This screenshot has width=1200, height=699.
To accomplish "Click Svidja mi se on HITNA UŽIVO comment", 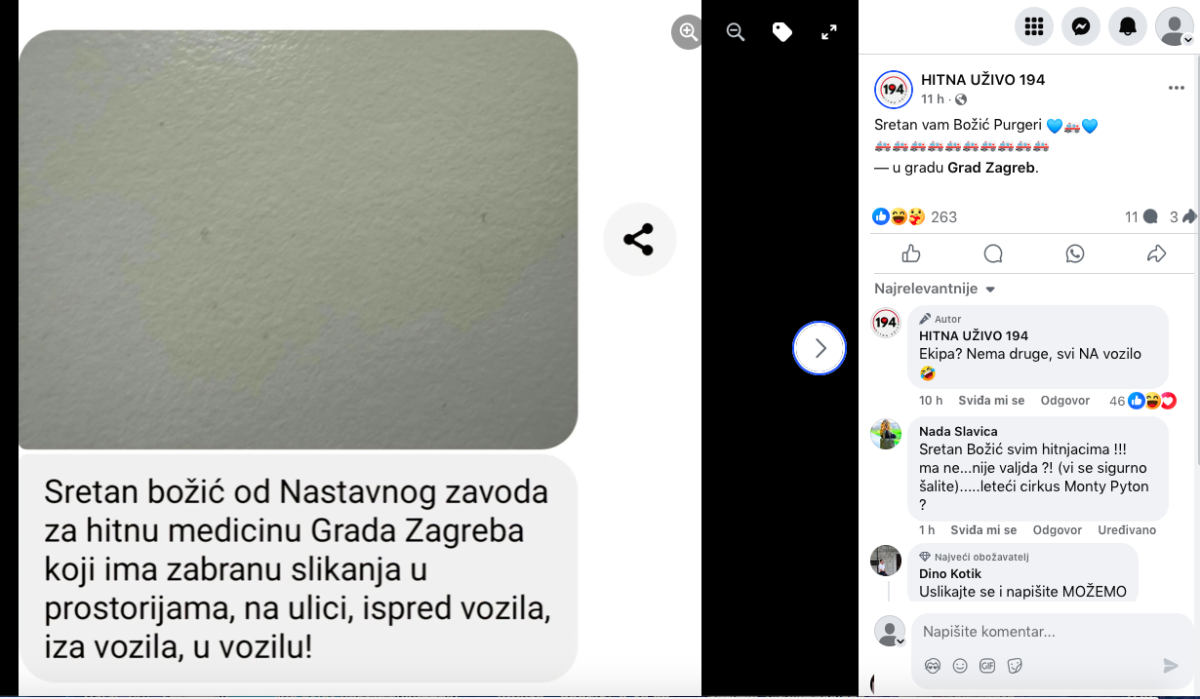I will click(x=991, y=400).
